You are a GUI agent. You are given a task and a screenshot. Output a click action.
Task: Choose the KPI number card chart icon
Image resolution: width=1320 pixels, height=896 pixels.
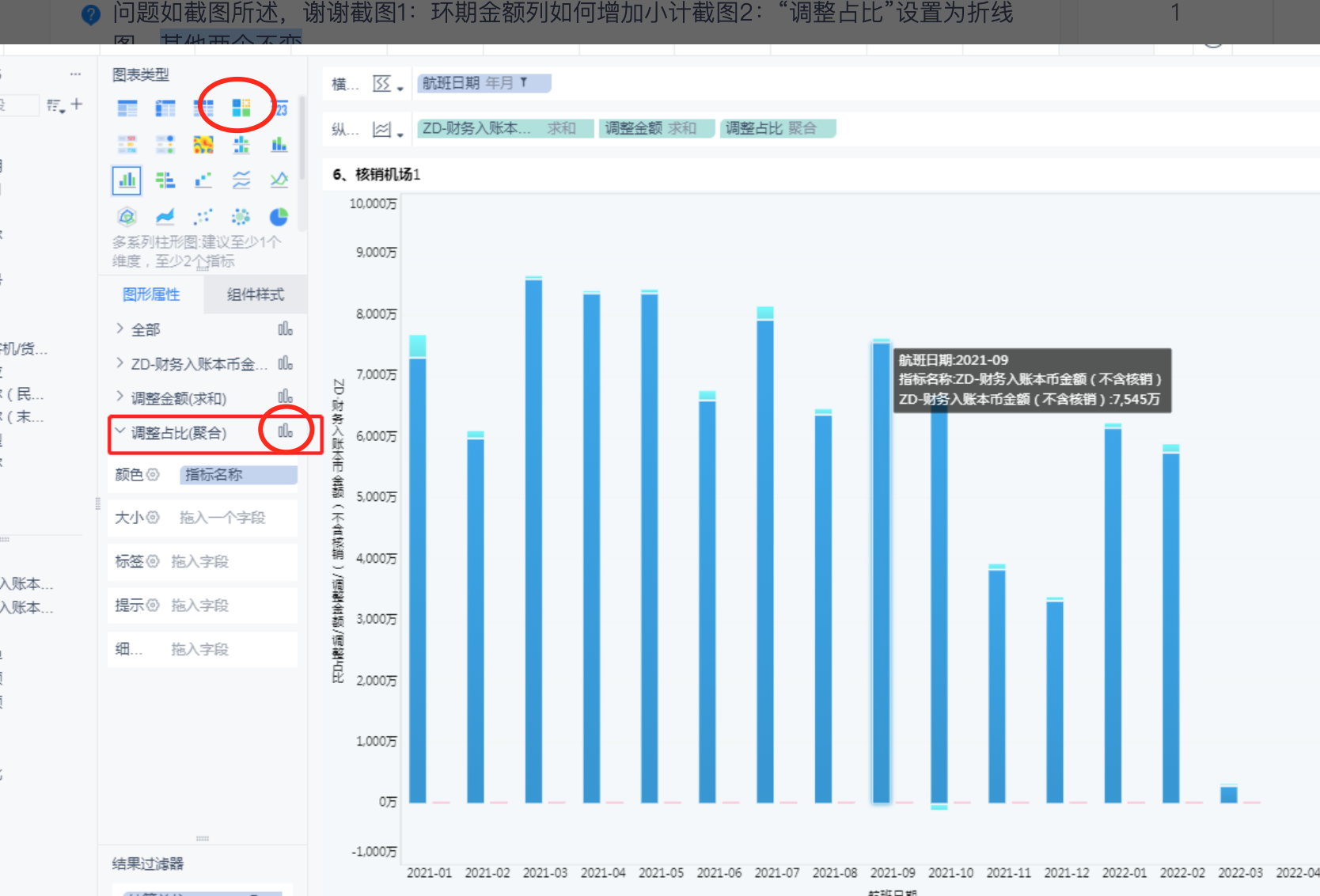[x=279, y=108]
